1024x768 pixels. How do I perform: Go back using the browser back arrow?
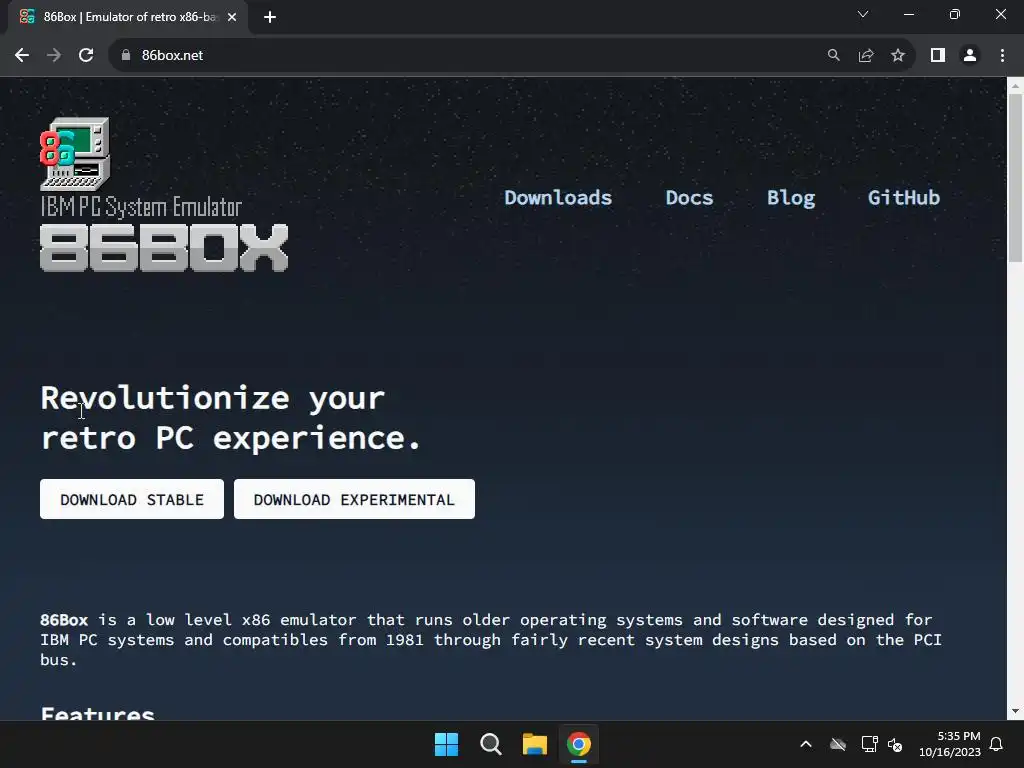click(22, 56)
